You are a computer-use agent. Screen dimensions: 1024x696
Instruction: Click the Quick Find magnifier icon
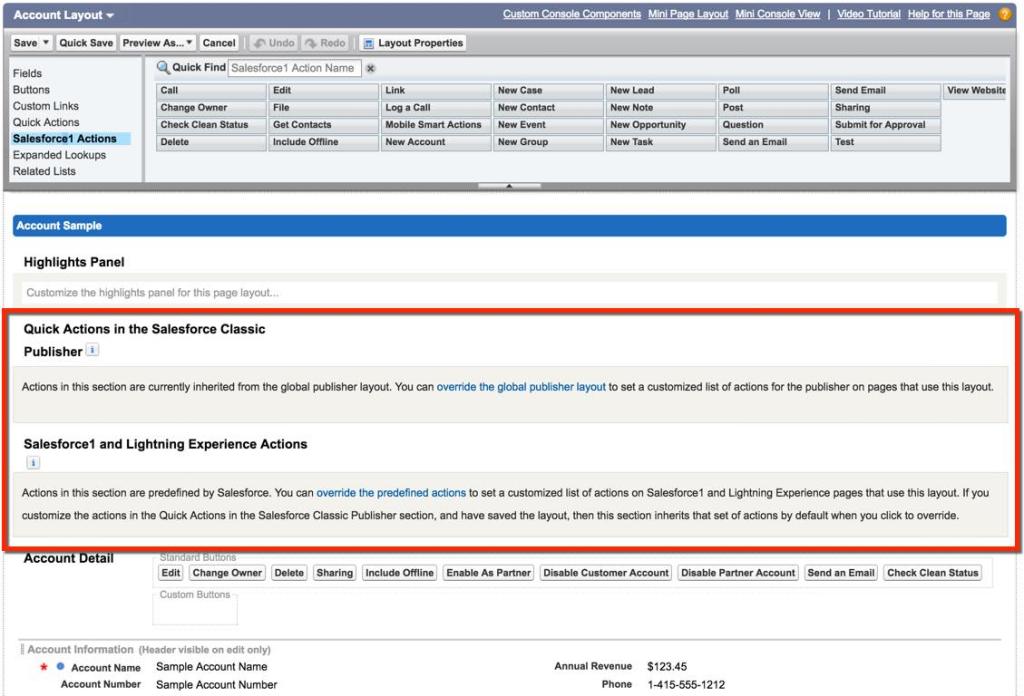point(164,66)
